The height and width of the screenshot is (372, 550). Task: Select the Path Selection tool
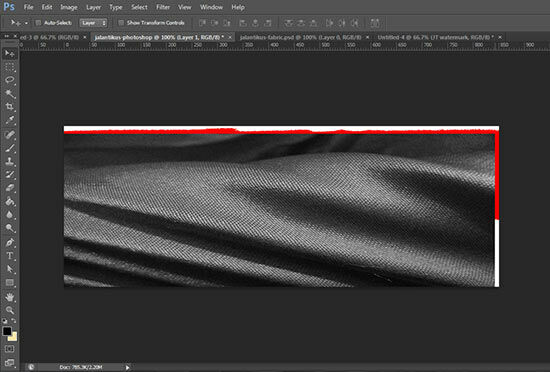coord(9,269)
